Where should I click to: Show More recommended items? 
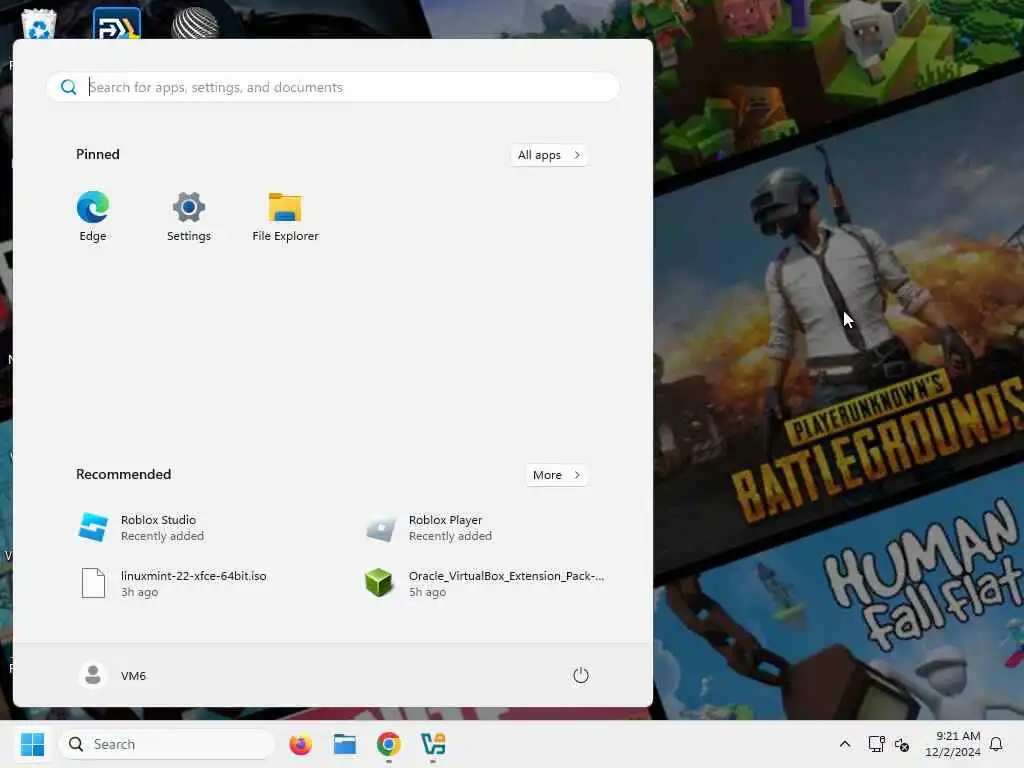pyautogui.click(x=556, y=475)
